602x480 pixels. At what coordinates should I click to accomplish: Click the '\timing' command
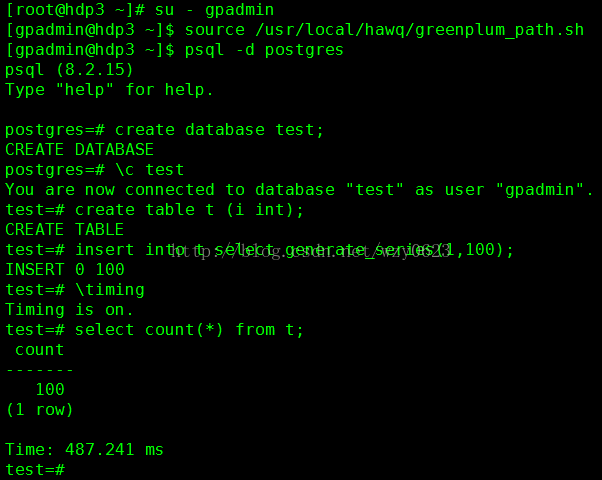click(110, 290)
